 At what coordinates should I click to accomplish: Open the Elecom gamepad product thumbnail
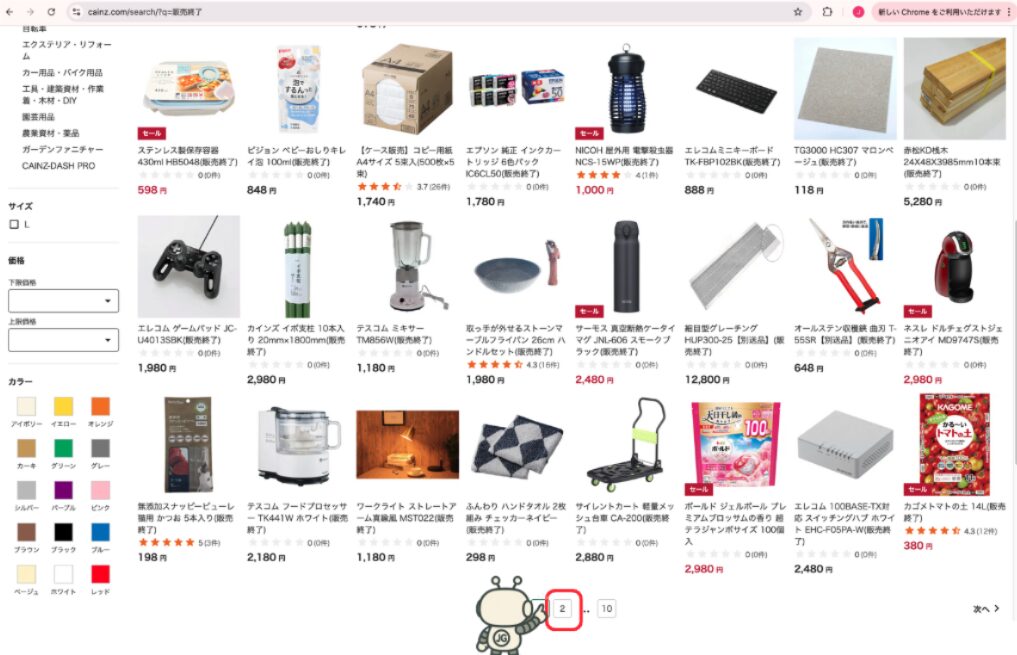(189, 267)
